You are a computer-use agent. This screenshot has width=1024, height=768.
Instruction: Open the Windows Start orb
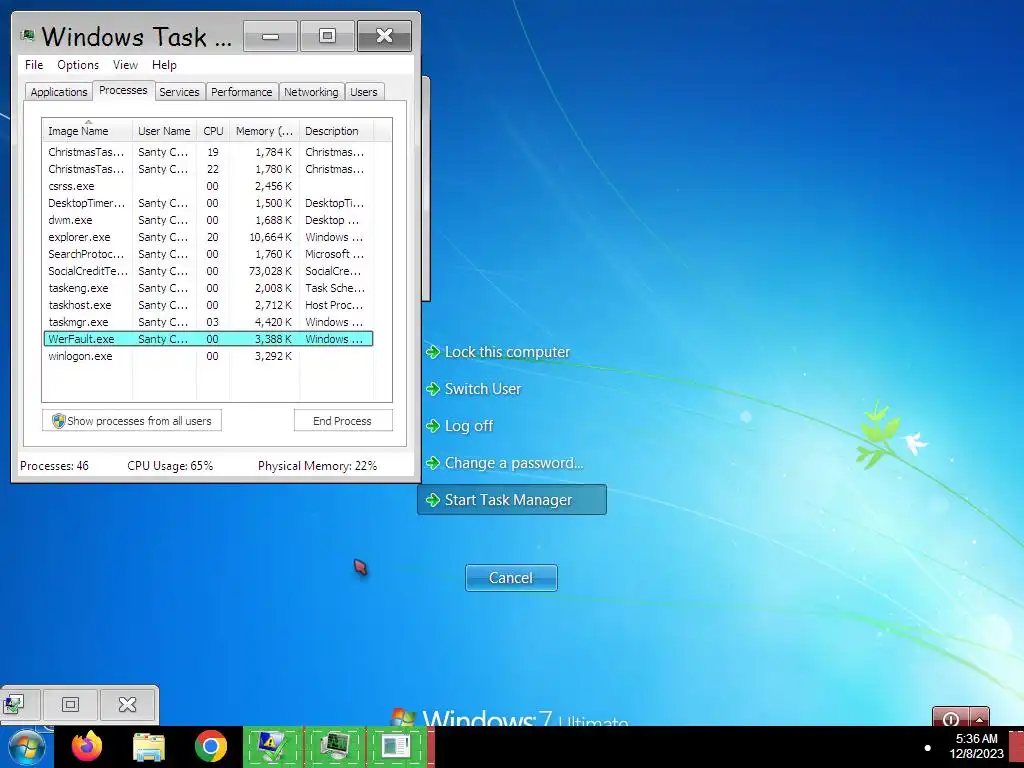25,748
